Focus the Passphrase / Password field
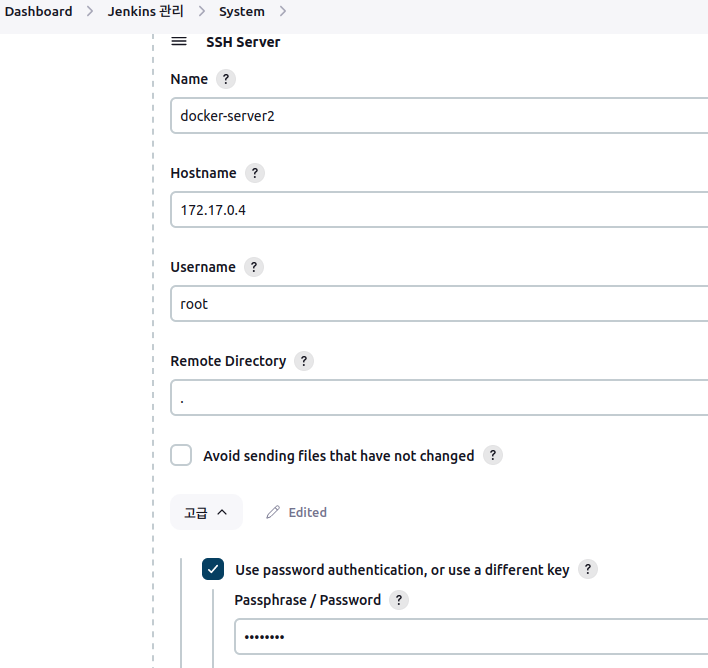This screenshot has width=708, height=668. pyautogui.click(x=471, y=637)
